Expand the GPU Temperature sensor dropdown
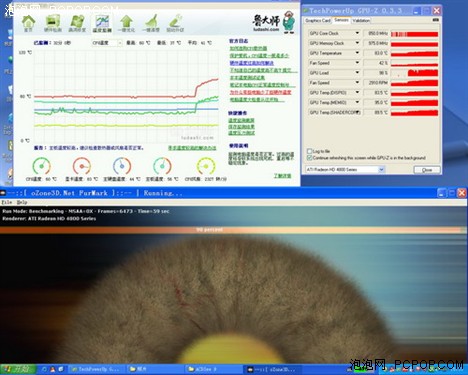Viewport: 468px width, 375px height. (357, 53)
